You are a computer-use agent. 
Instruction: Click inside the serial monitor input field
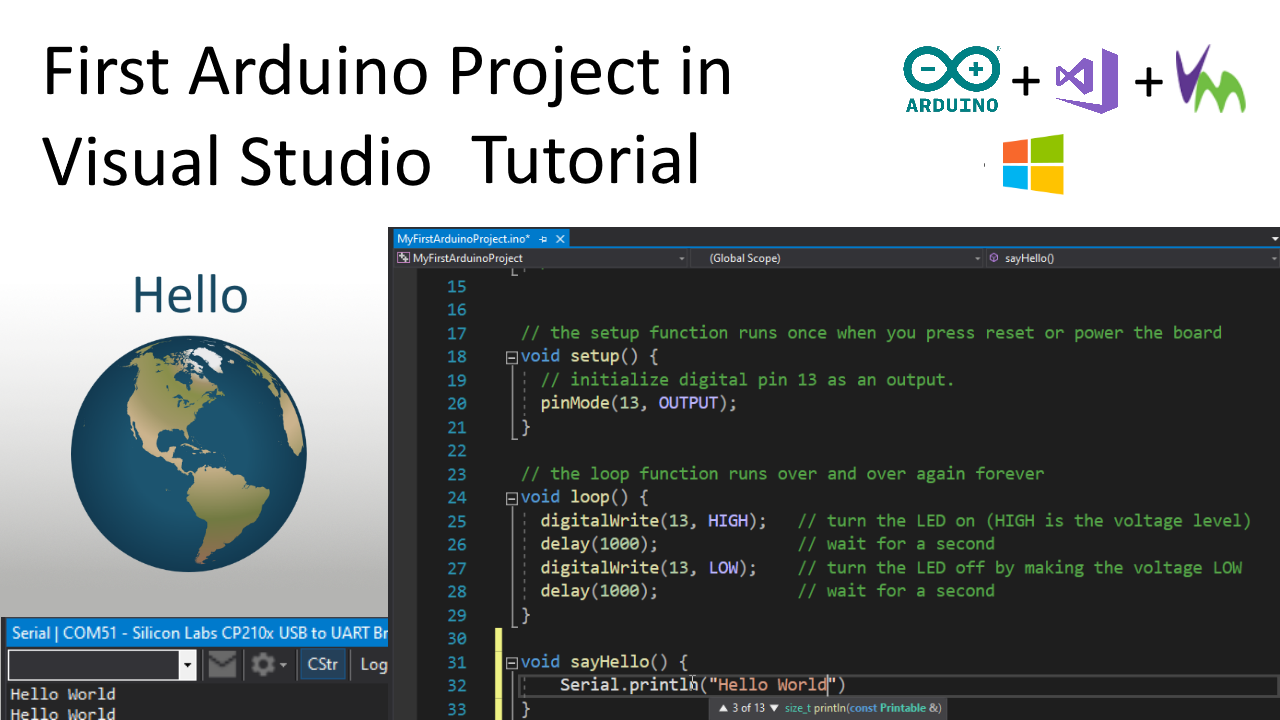(95, 664)
